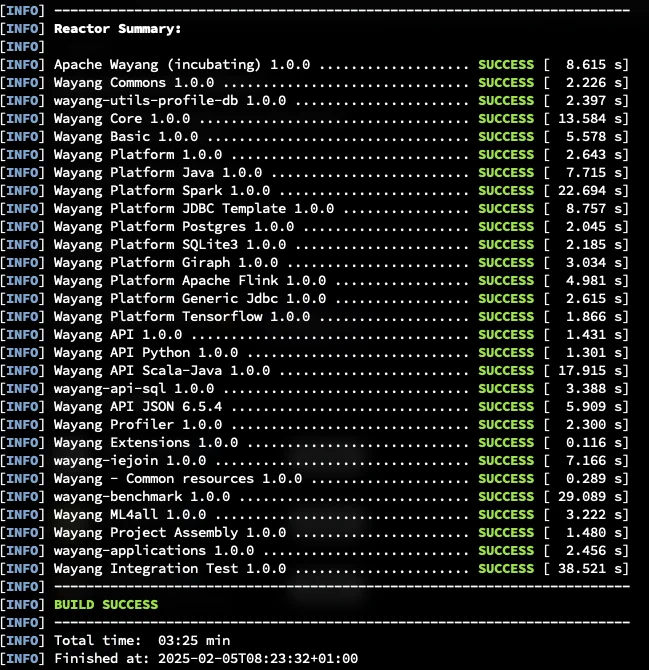This screenshot has width=649, height=670.
Task: Click '[INFO]' tag on Reactor Summary line
Action: tap(22, 29)
